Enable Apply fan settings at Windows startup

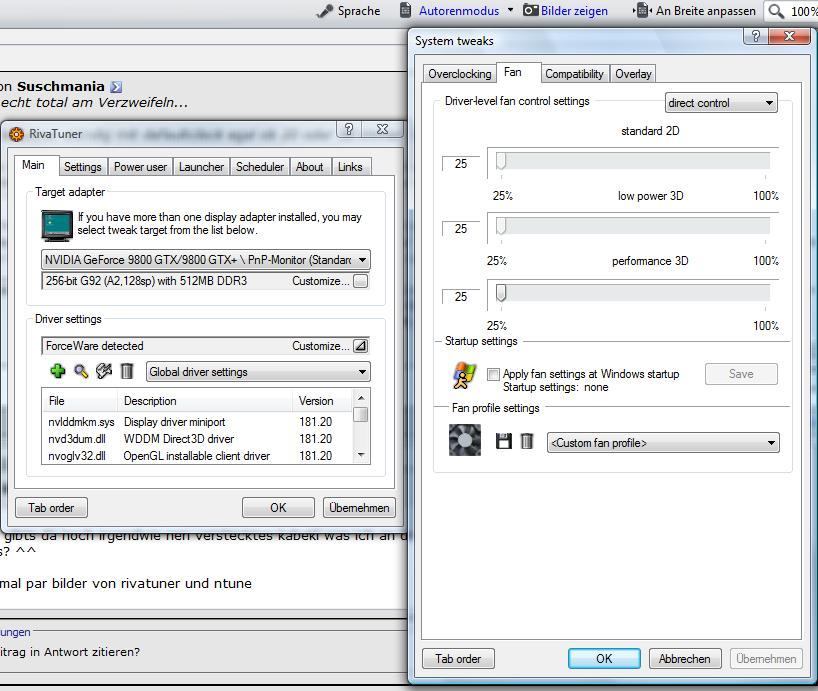(x=493, y=374)
